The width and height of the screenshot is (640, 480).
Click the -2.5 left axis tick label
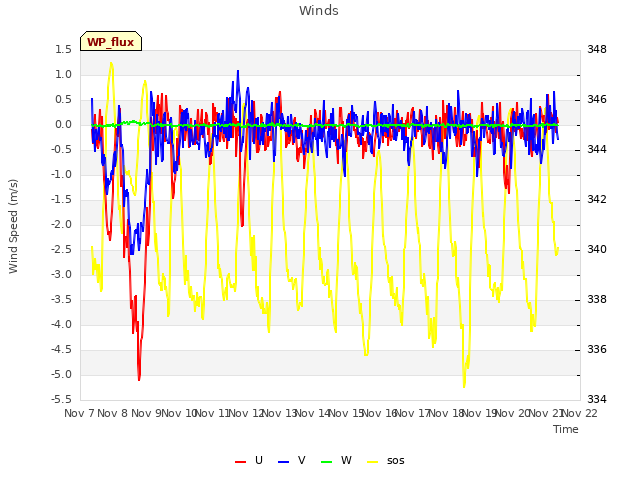click(61, 249)
